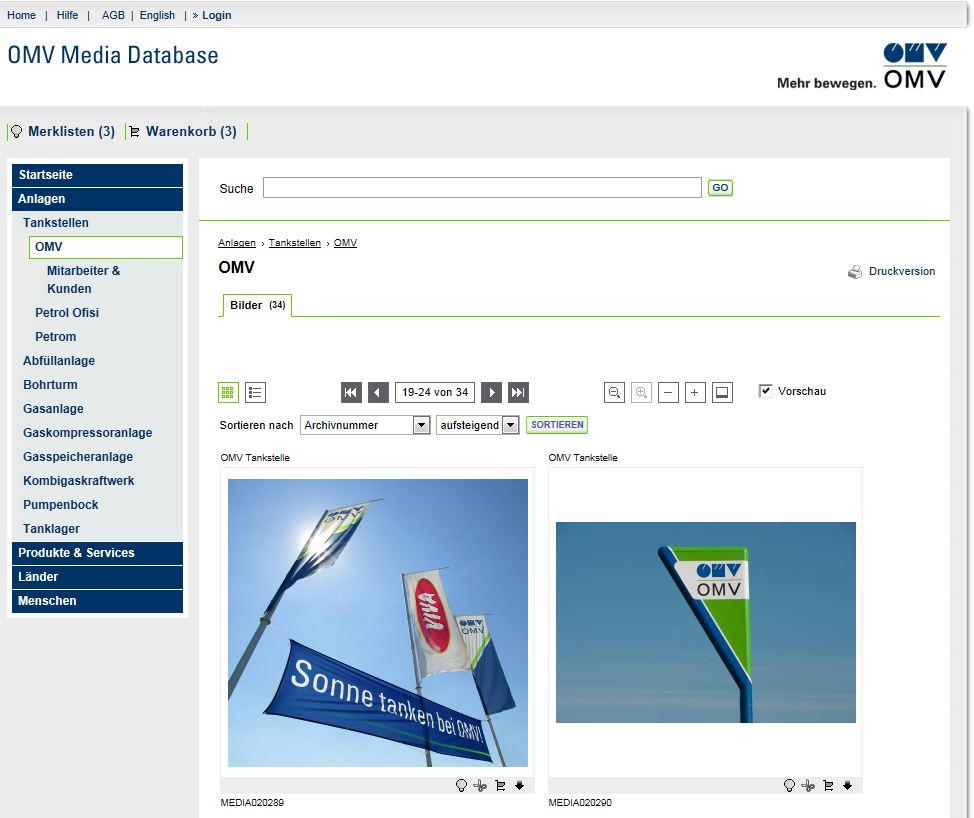Expand Produkte & Services in sidebar
Screen dimensions: 974x818
[97, 553]
